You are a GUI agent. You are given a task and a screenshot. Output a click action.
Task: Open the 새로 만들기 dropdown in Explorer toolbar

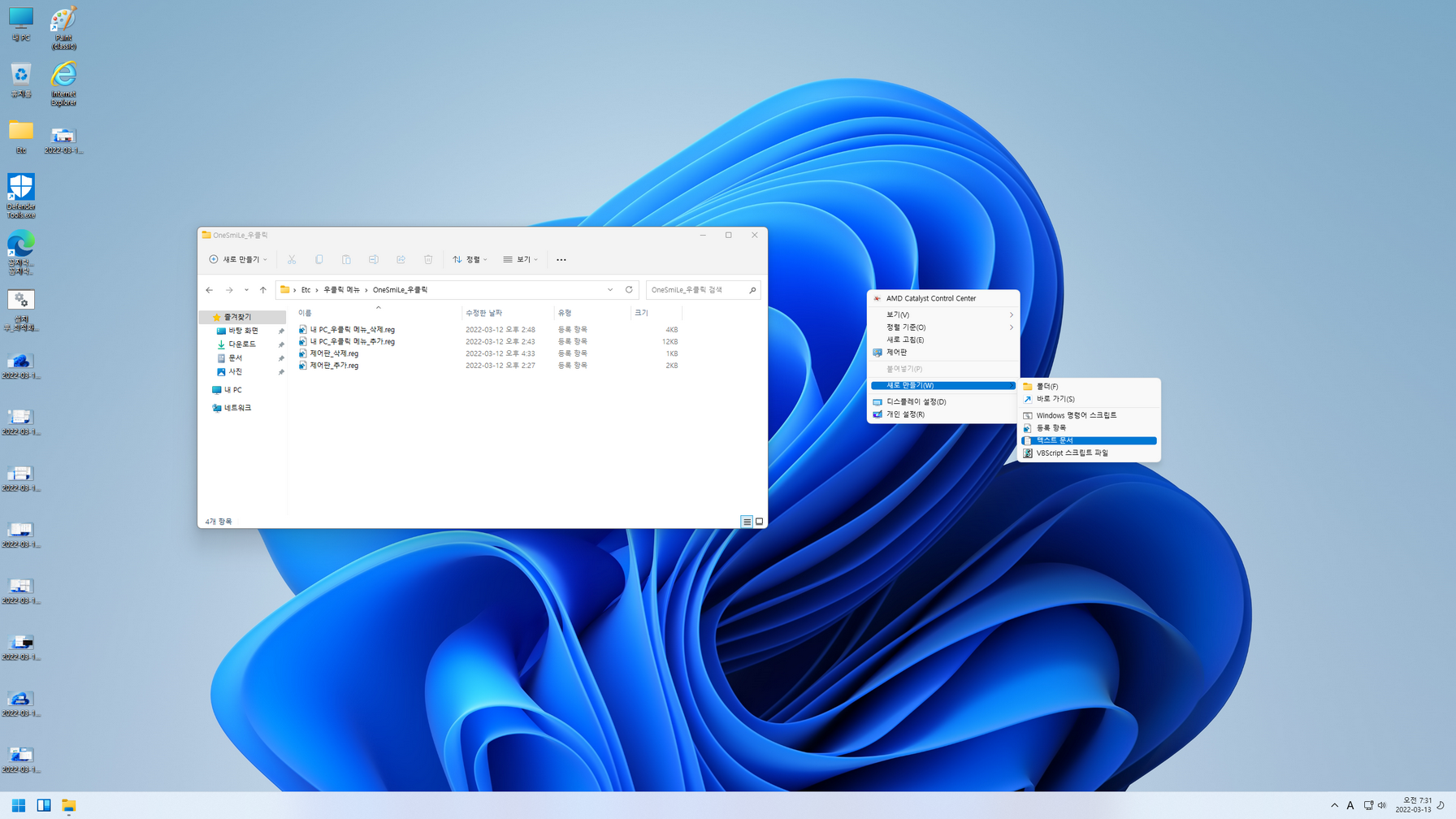point(238,259)
